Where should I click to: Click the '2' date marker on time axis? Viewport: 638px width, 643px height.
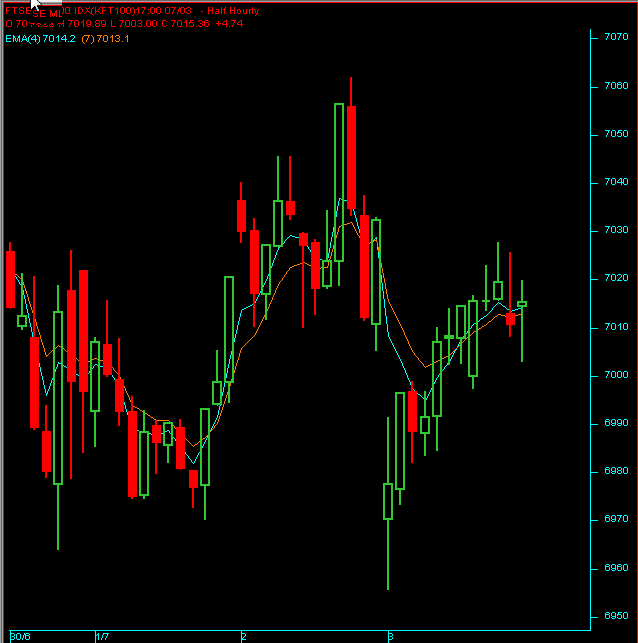pos(244,637)
